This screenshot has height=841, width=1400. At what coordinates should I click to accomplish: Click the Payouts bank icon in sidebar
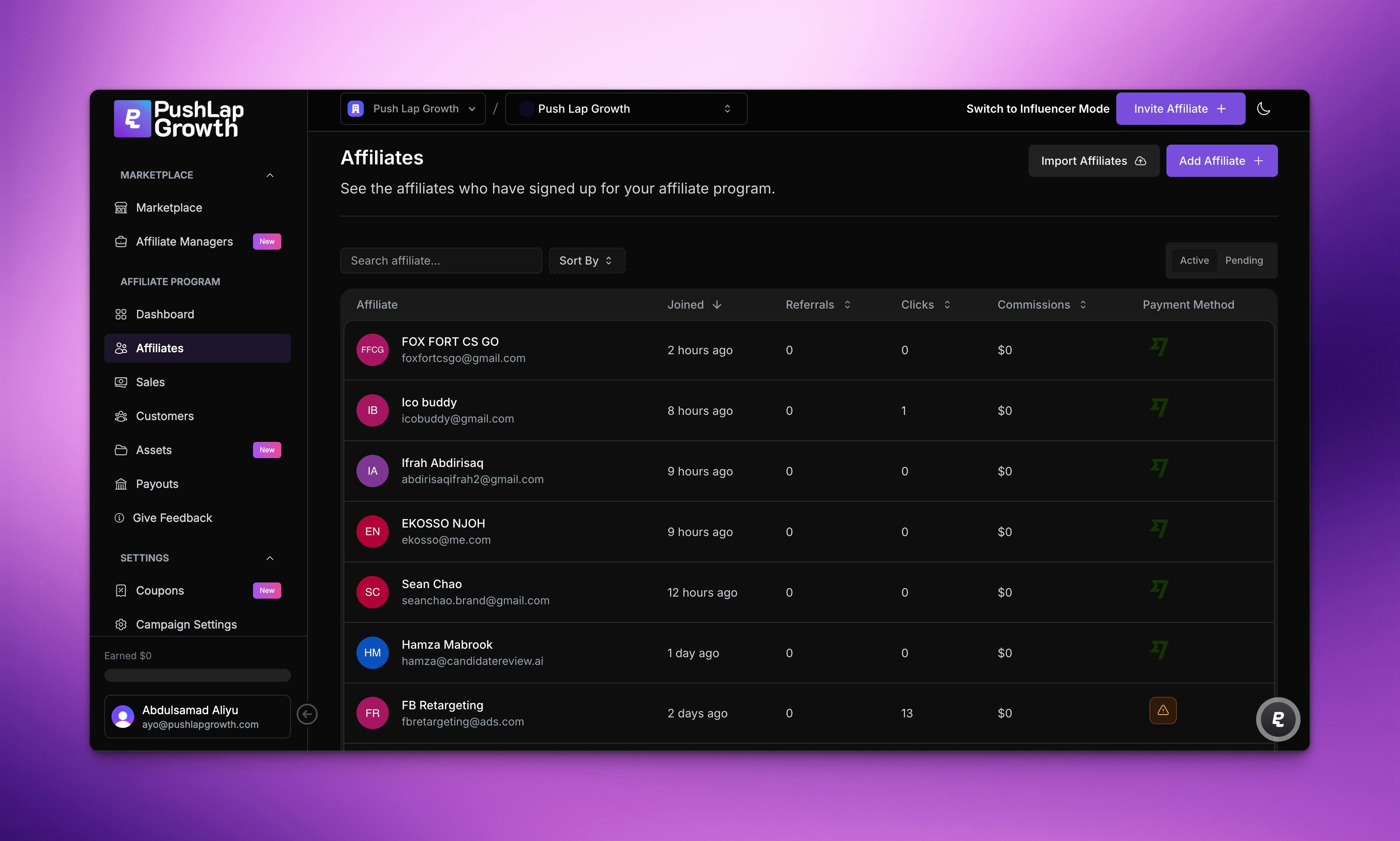pos(121,484)
